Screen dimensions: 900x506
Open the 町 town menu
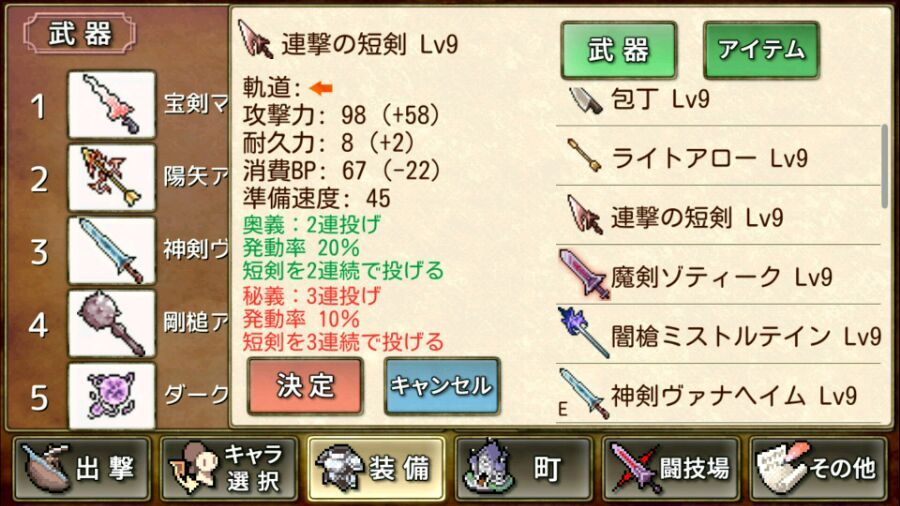[x=523, y=468]
